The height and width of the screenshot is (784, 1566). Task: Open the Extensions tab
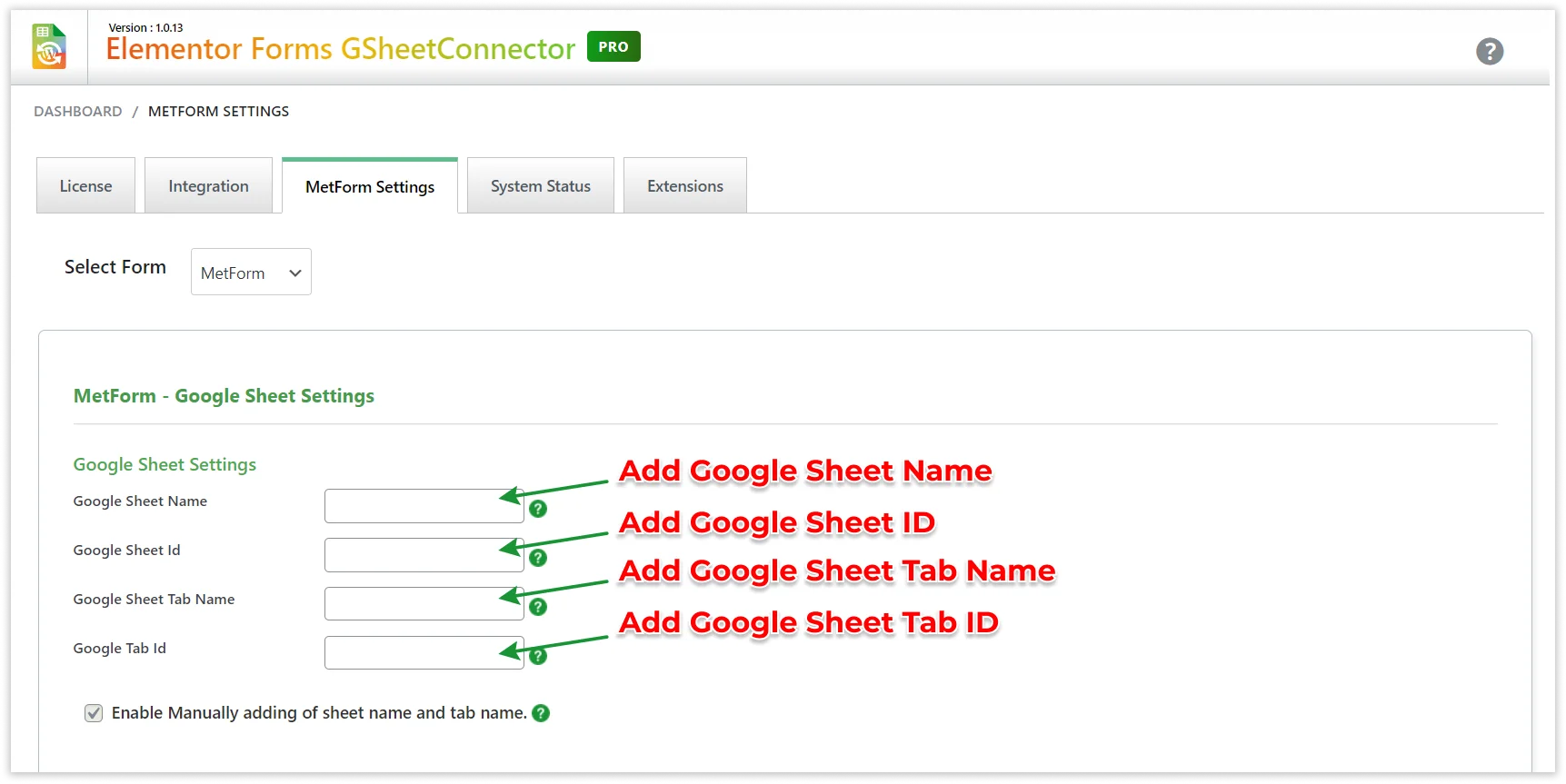pyautogui.click(x=685, y=186)
